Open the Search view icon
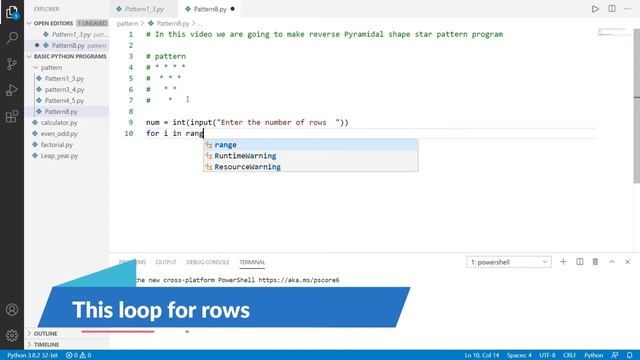640x360 pixels. [x=12, y=38]
